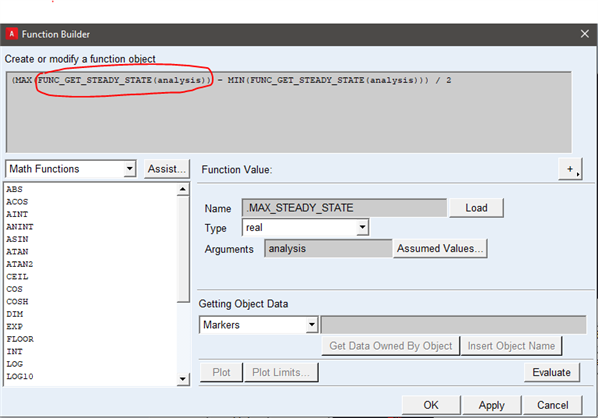Open Assumed Values... dialog
598x418 pixels.
440,249
